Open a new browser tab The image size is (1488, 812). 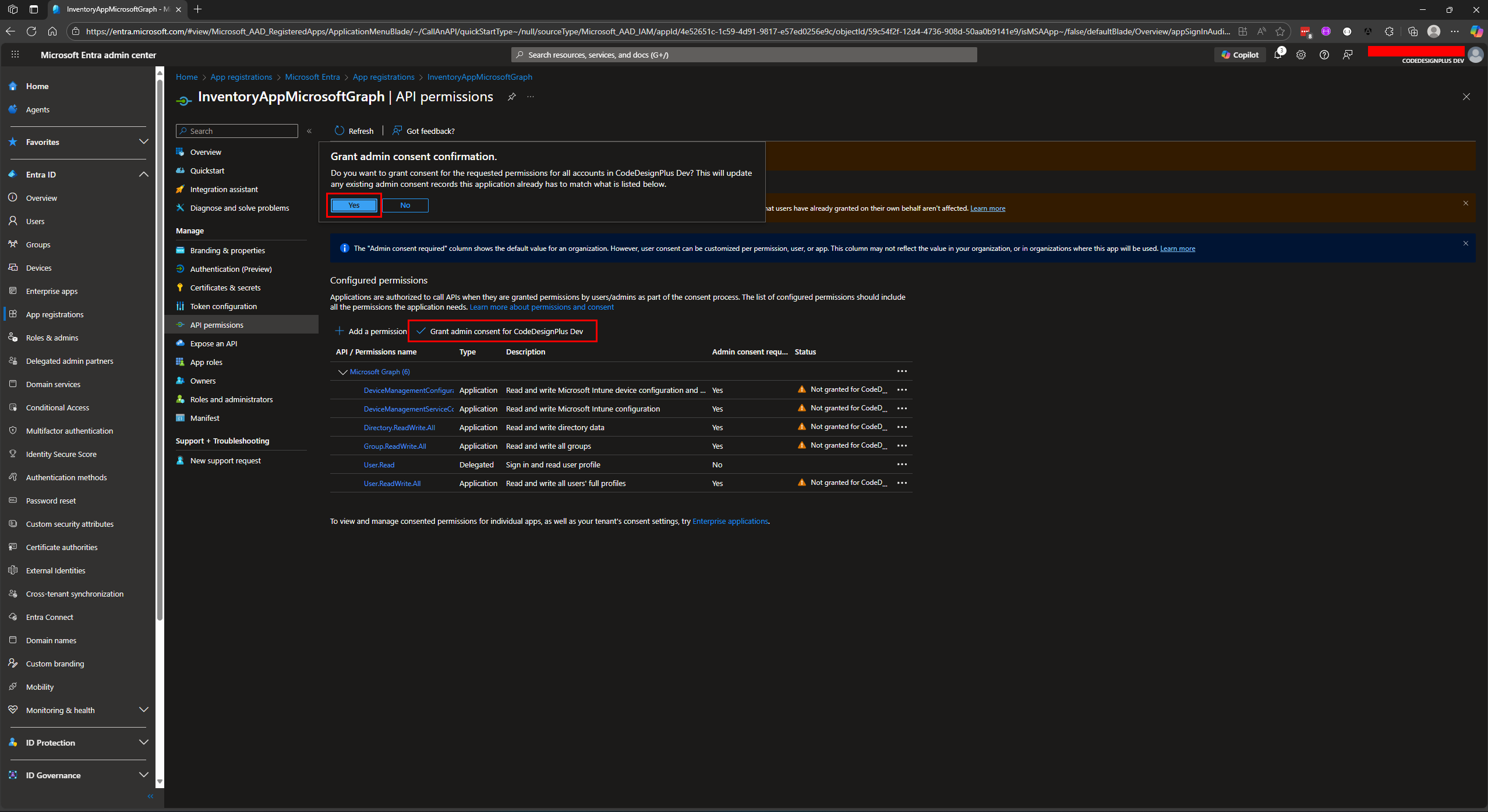coord(198,9)
